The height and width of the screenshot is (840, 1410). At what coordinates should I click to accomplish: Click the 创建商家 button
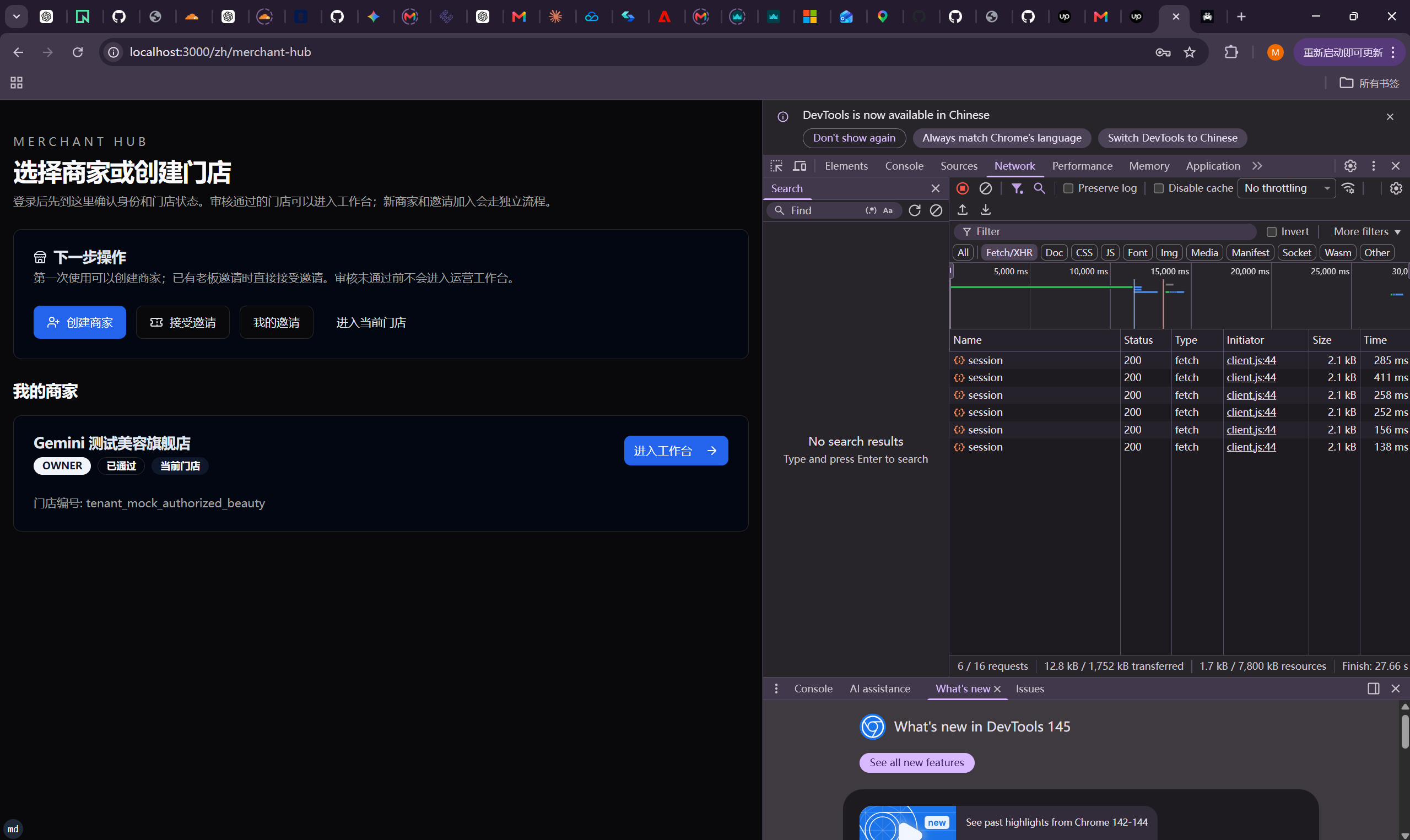pyautogui.click(x=80, y=323)
